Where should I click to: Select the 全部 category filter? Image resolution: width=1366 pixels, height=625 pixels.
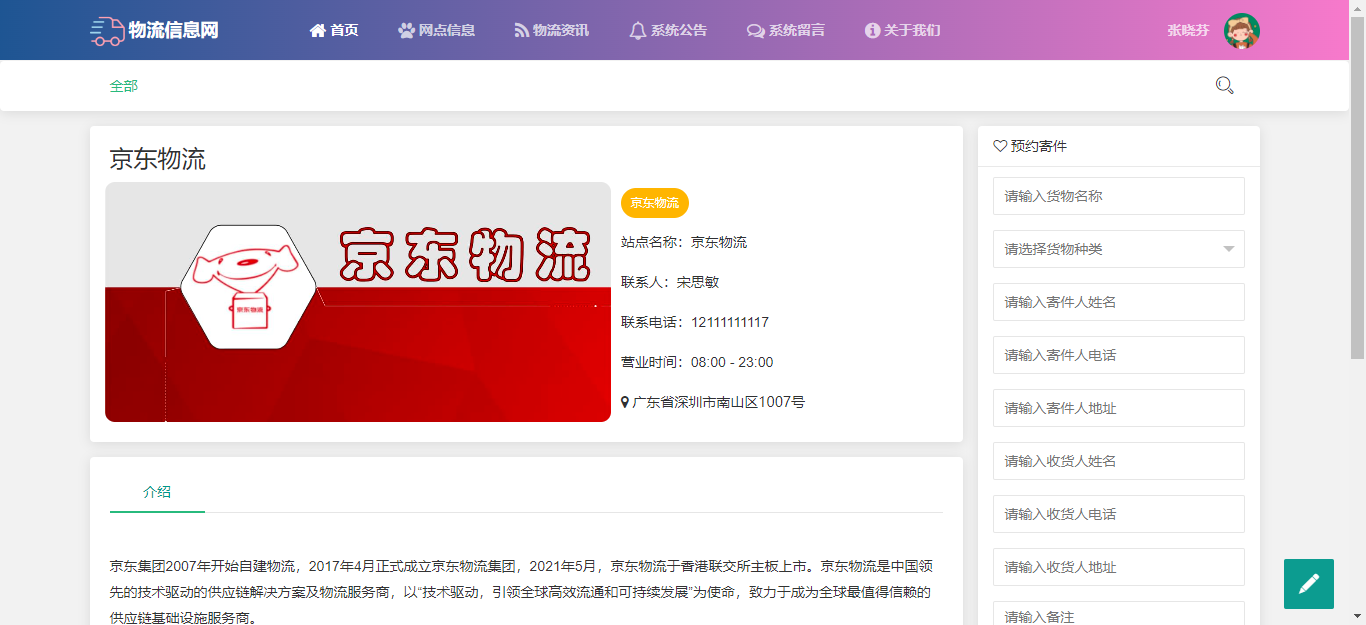tap(124, 86)
